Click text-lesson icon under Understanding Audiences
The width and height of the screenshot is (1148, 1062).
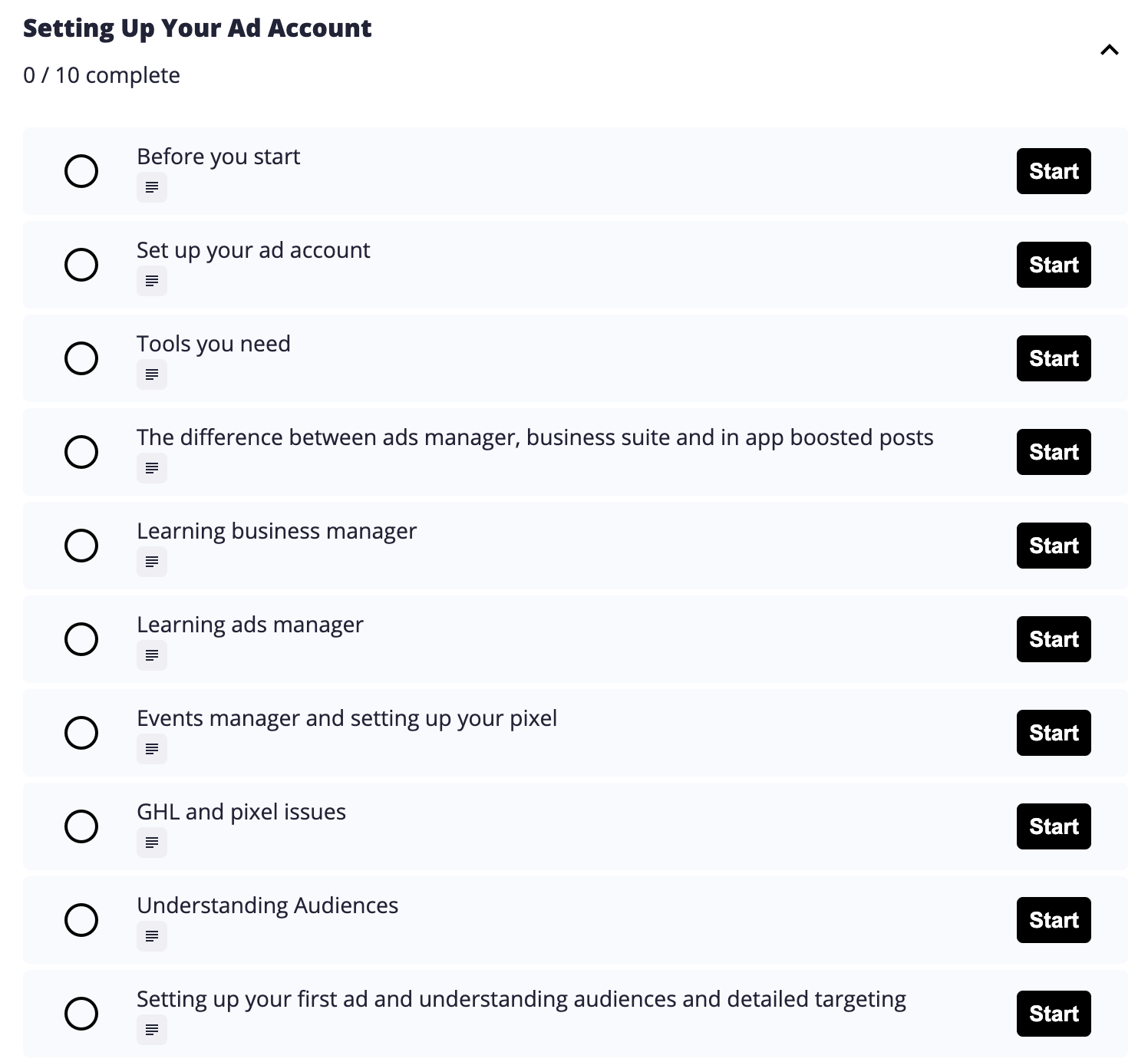pyautogui.click(x=152, y=936)
